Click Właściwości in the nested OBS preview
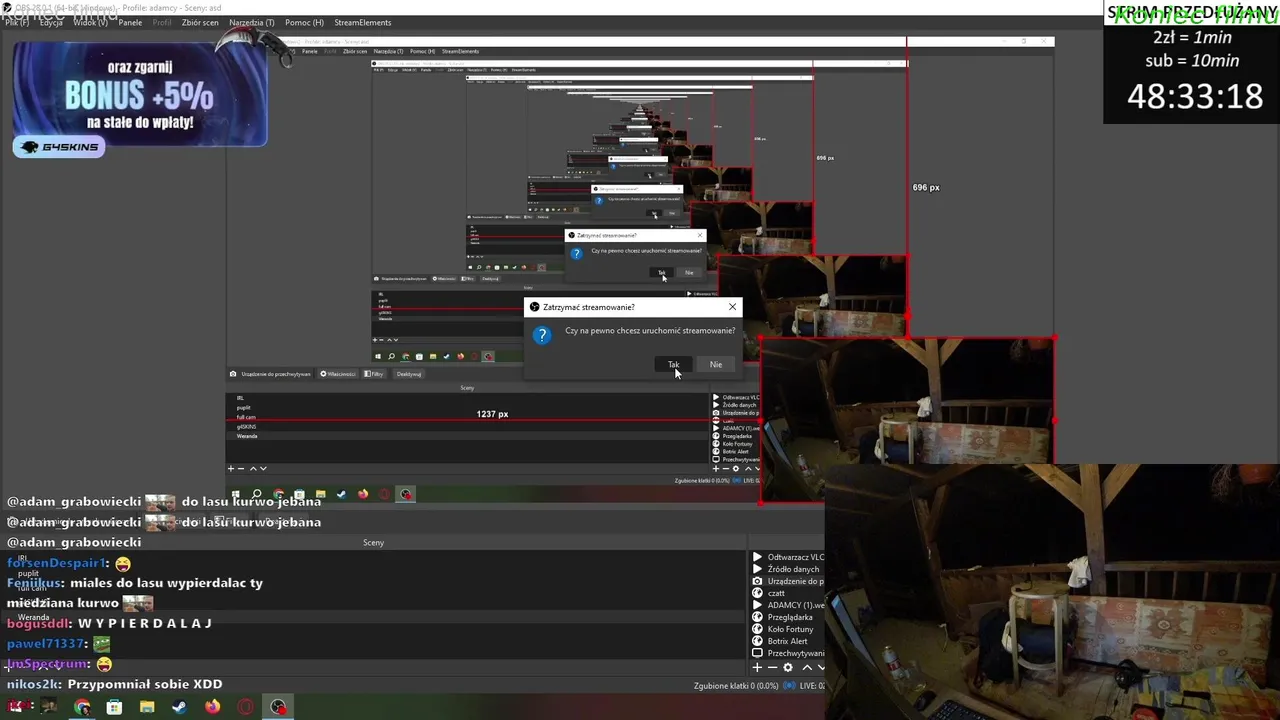 coord(337,374)
